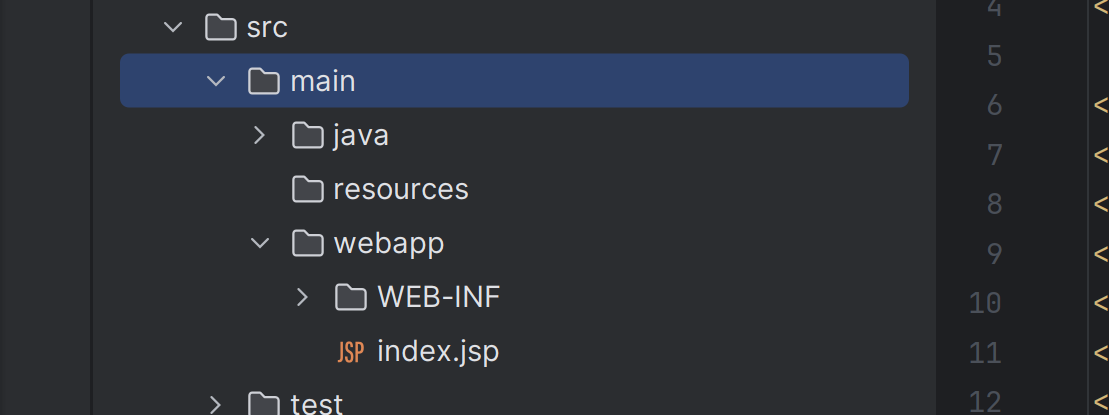Click the test folder icon
Viewport: 1109px width, 415px height.
(264, 404)
